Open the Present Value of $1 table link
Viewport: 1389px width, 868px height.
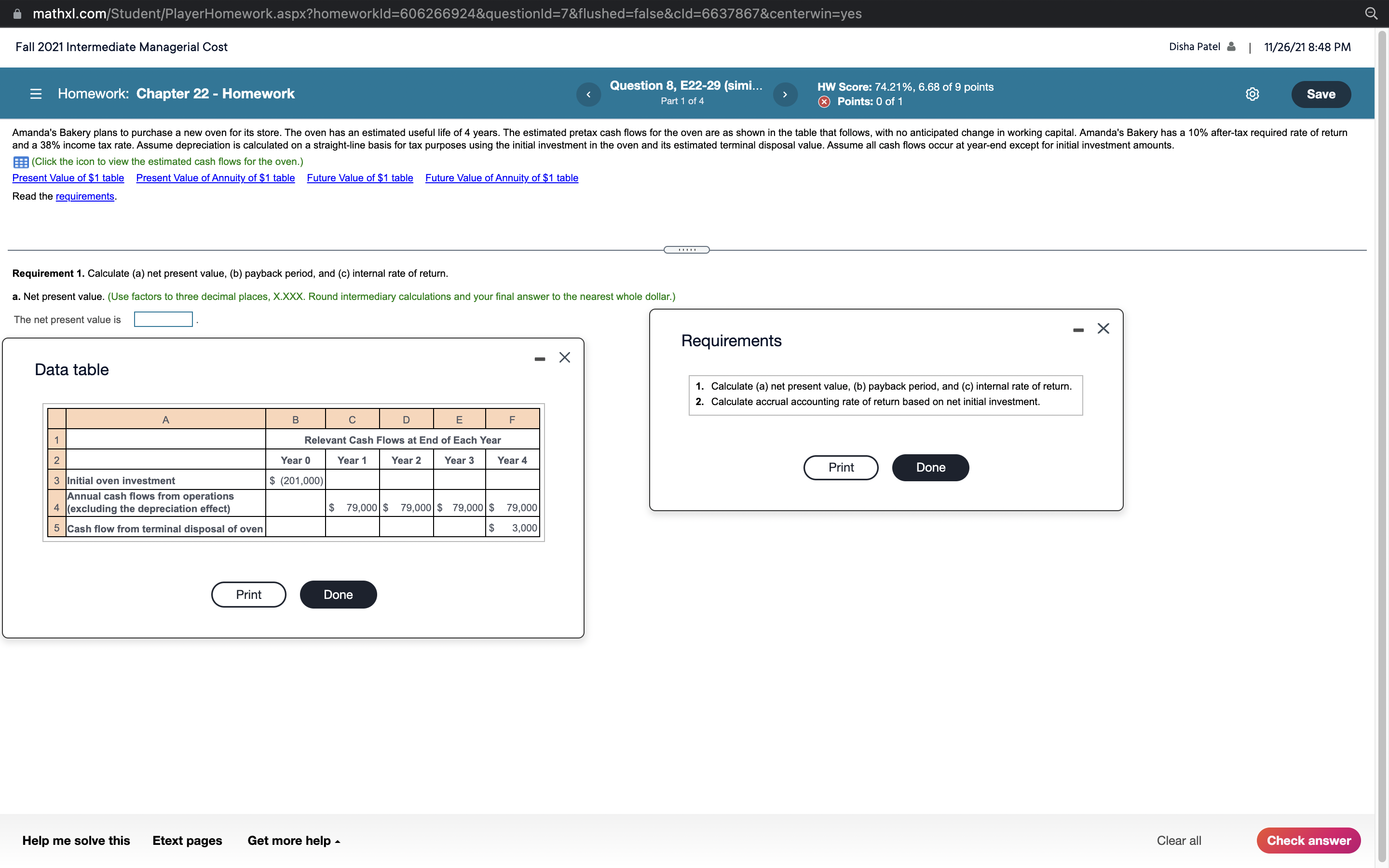point(68,178)
